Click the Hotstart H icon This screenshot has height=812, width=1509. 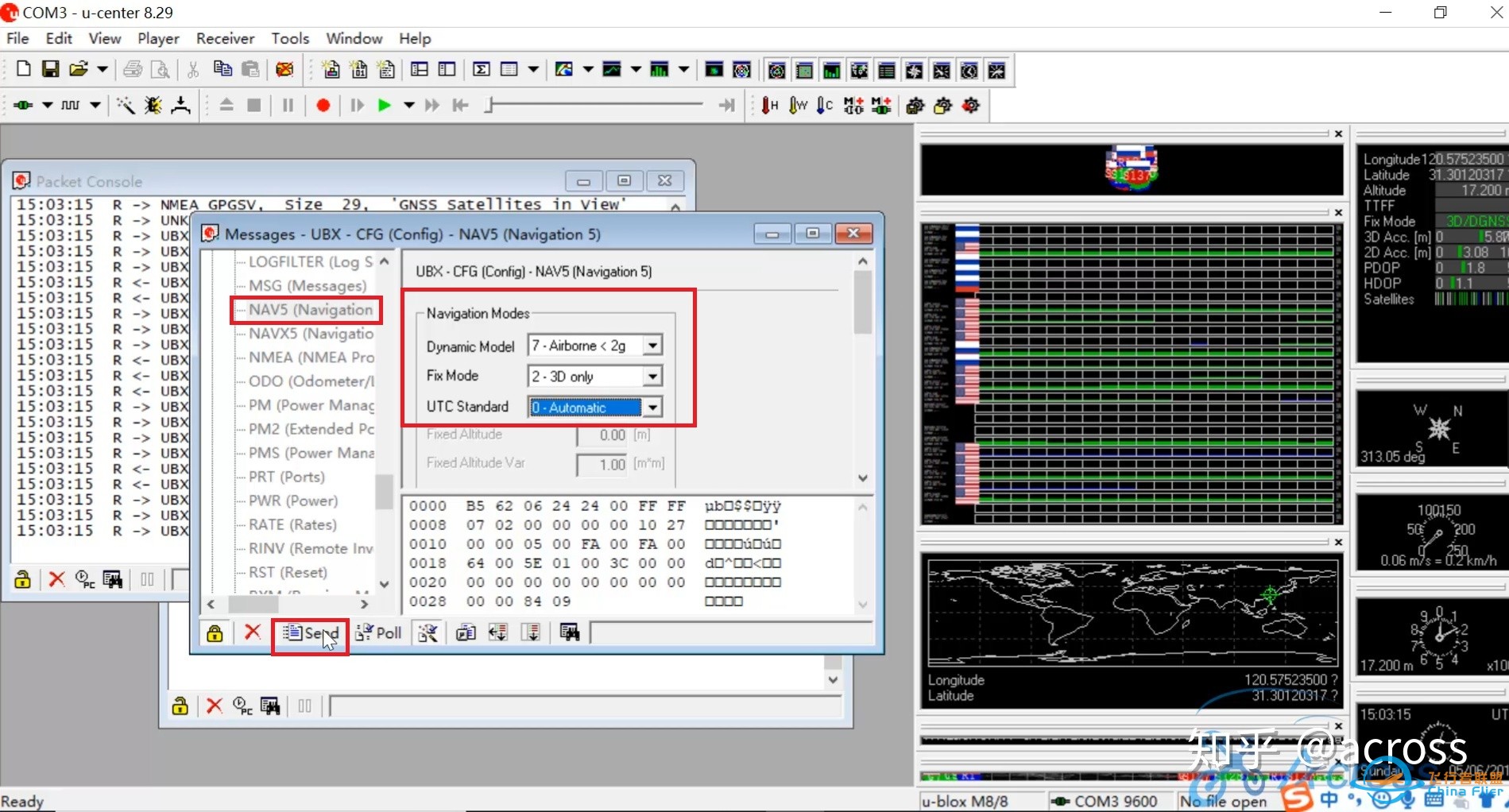point(769,105)
